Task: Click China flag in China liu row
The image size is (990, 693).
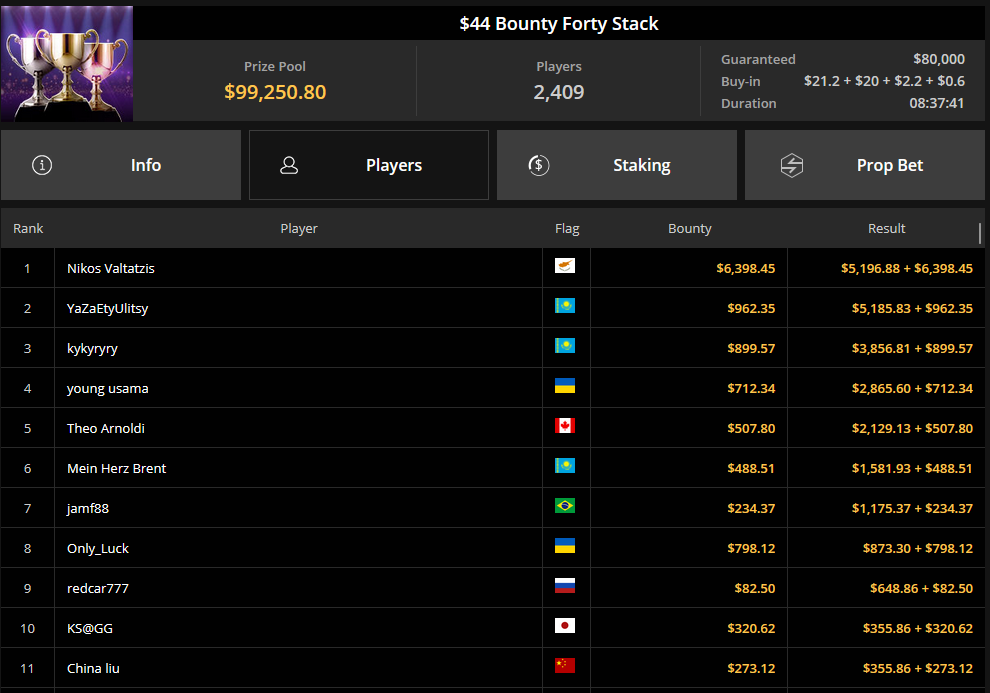Action: pos(565,667)
